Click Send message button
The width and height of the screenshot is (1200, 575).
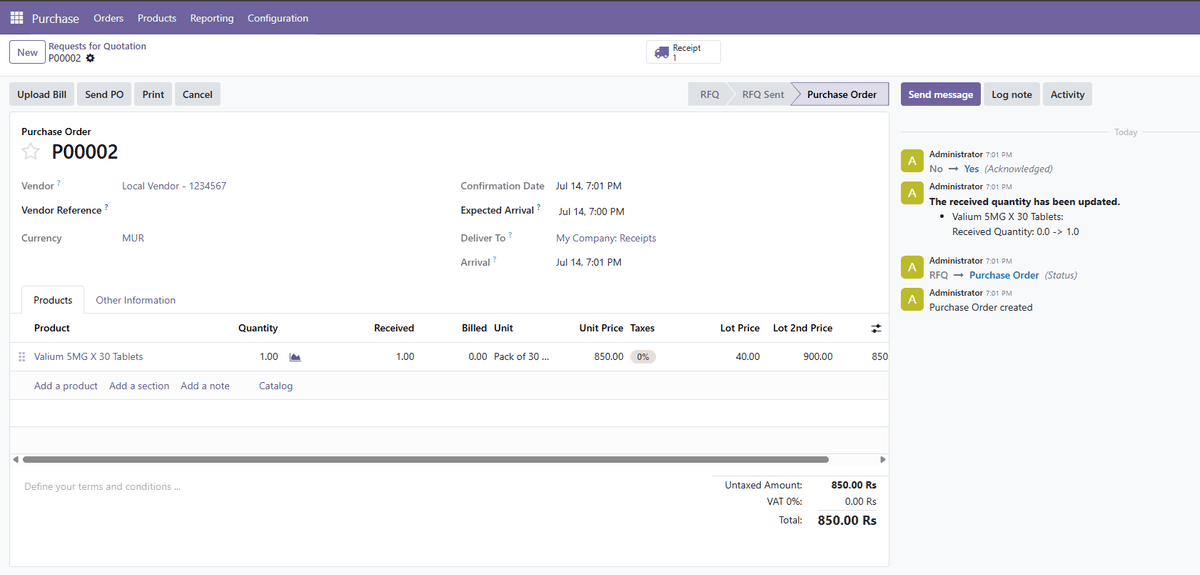(940, 94)
